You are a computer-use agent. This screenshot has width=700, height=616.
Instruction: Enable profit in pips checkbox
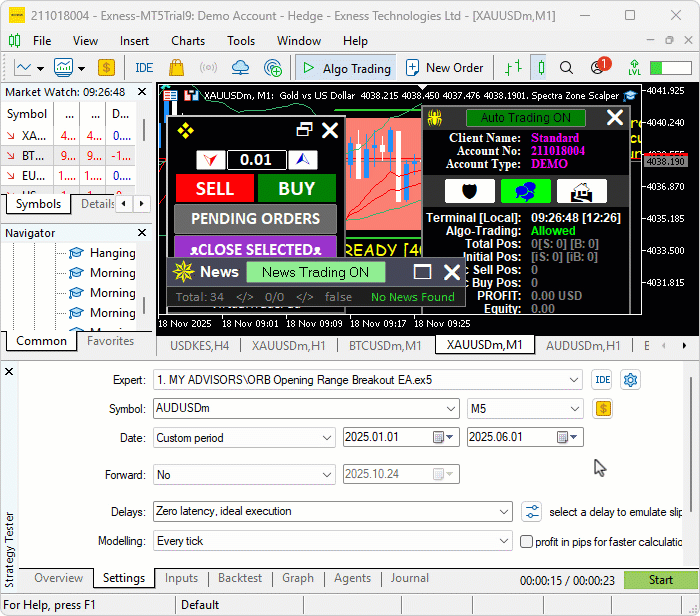(527, 541)
